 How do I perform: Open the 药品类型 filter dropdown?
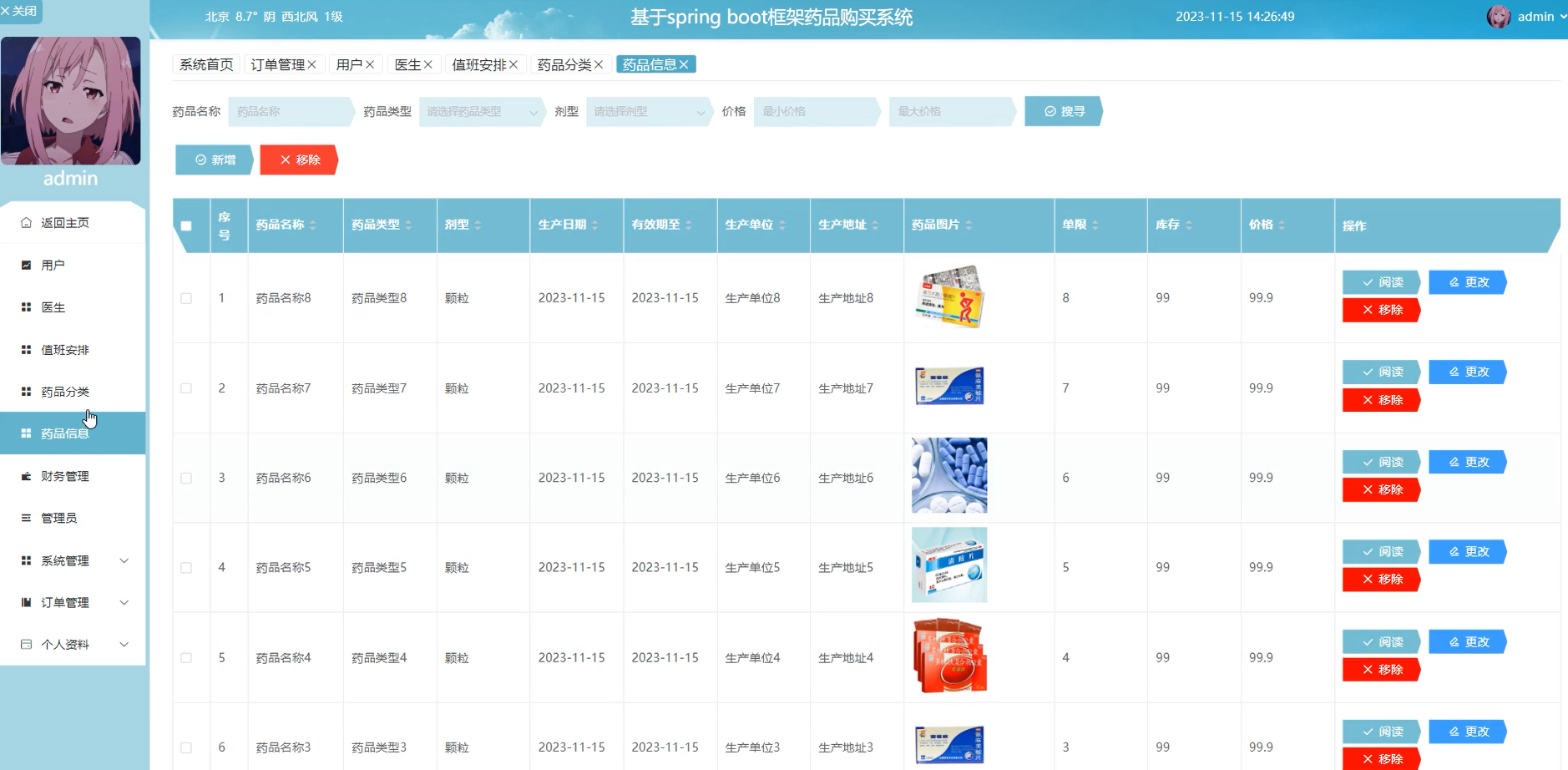[x=482, y=112]
